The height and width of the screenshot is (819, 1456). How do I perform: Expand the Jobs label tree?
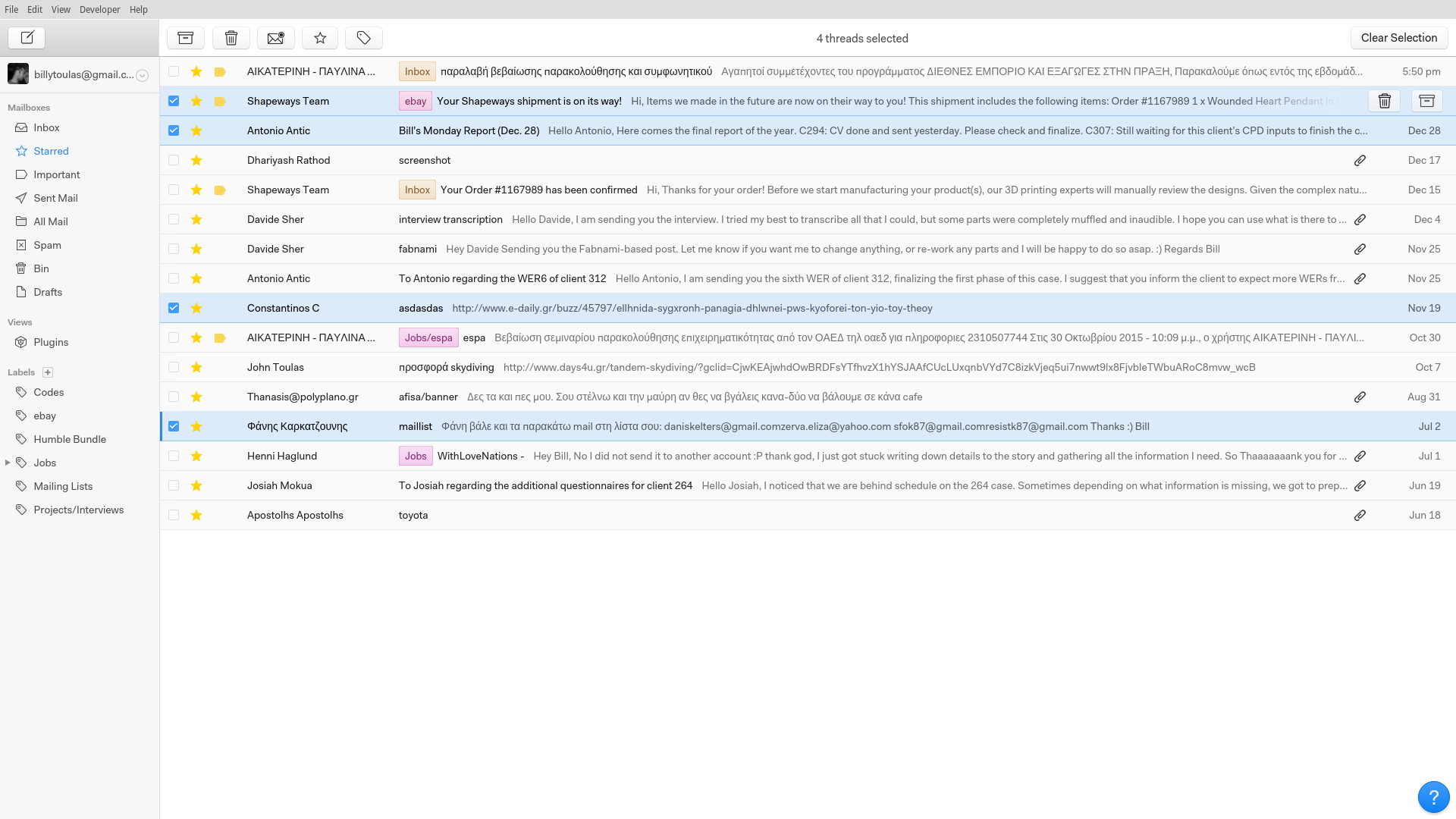coord(8,463)
